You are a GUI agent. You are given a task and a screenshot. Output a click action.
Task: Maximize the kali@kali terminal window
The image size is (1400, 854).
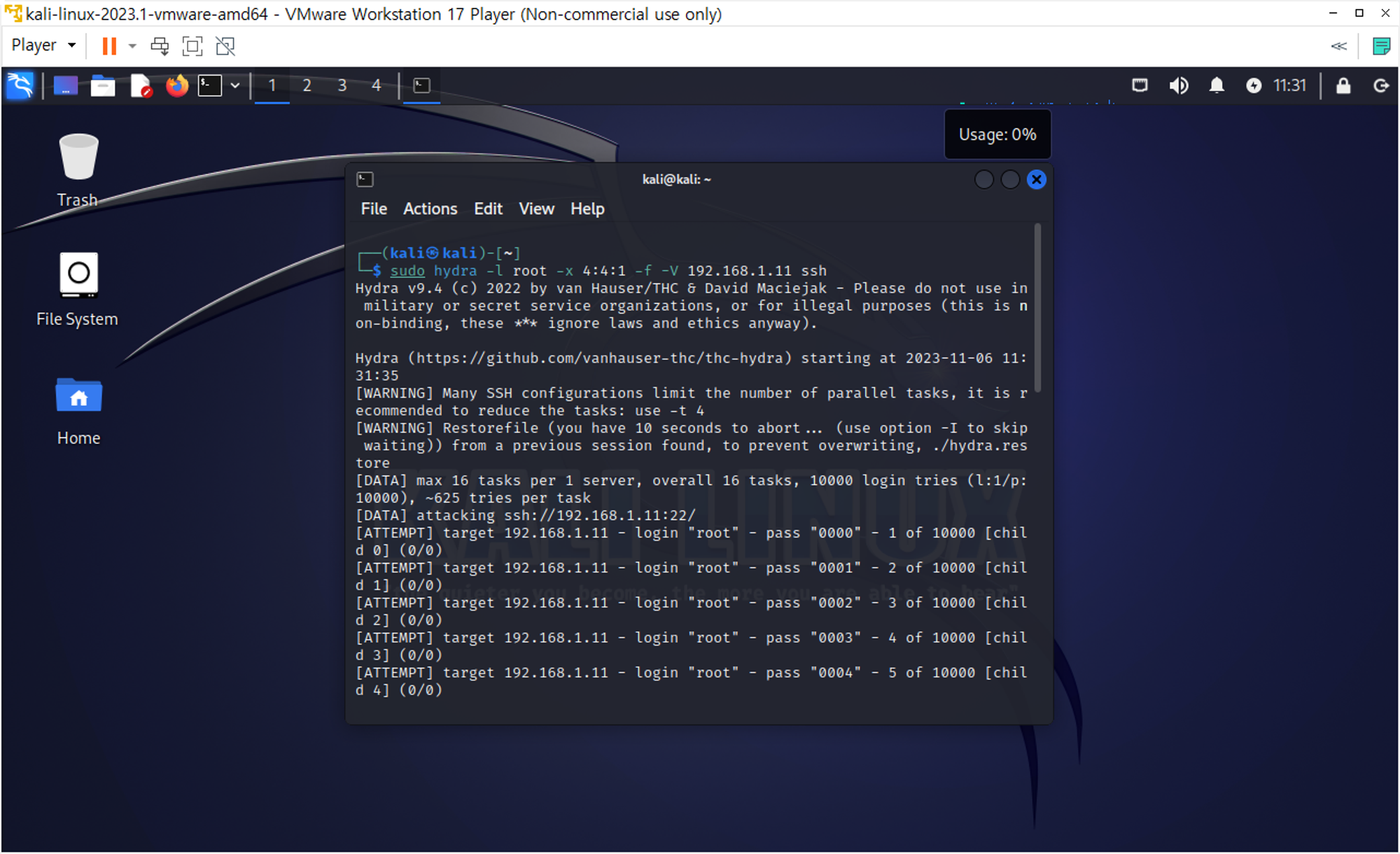[x=1010, y=180]
